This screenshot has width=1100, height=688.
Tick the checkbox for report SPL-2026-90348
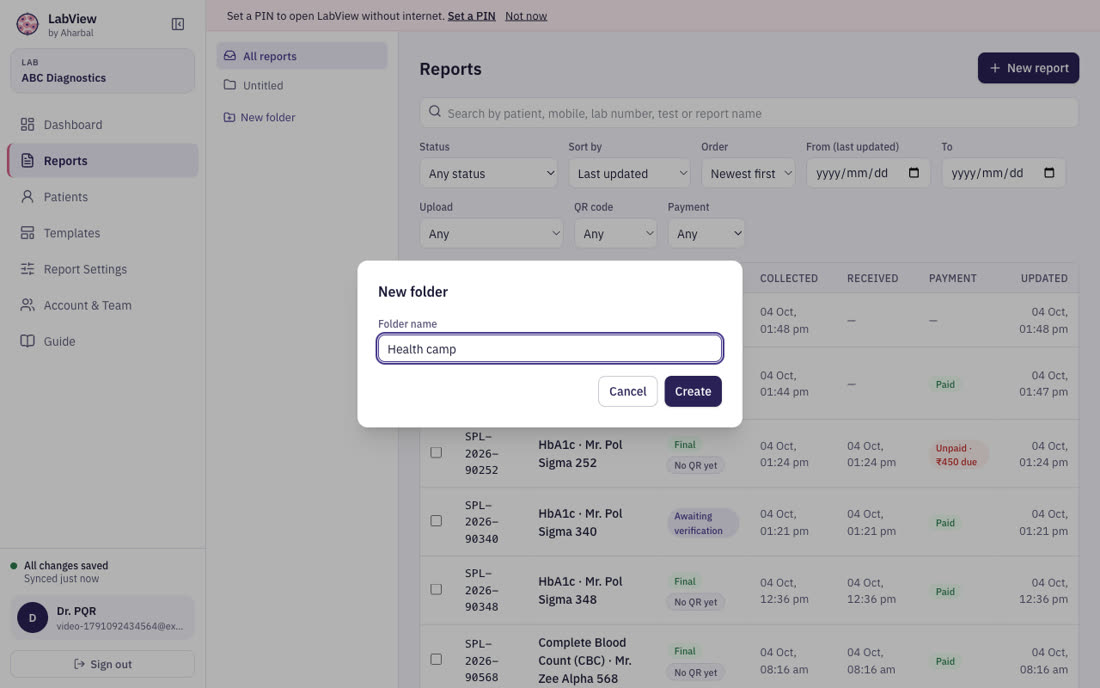436,590
